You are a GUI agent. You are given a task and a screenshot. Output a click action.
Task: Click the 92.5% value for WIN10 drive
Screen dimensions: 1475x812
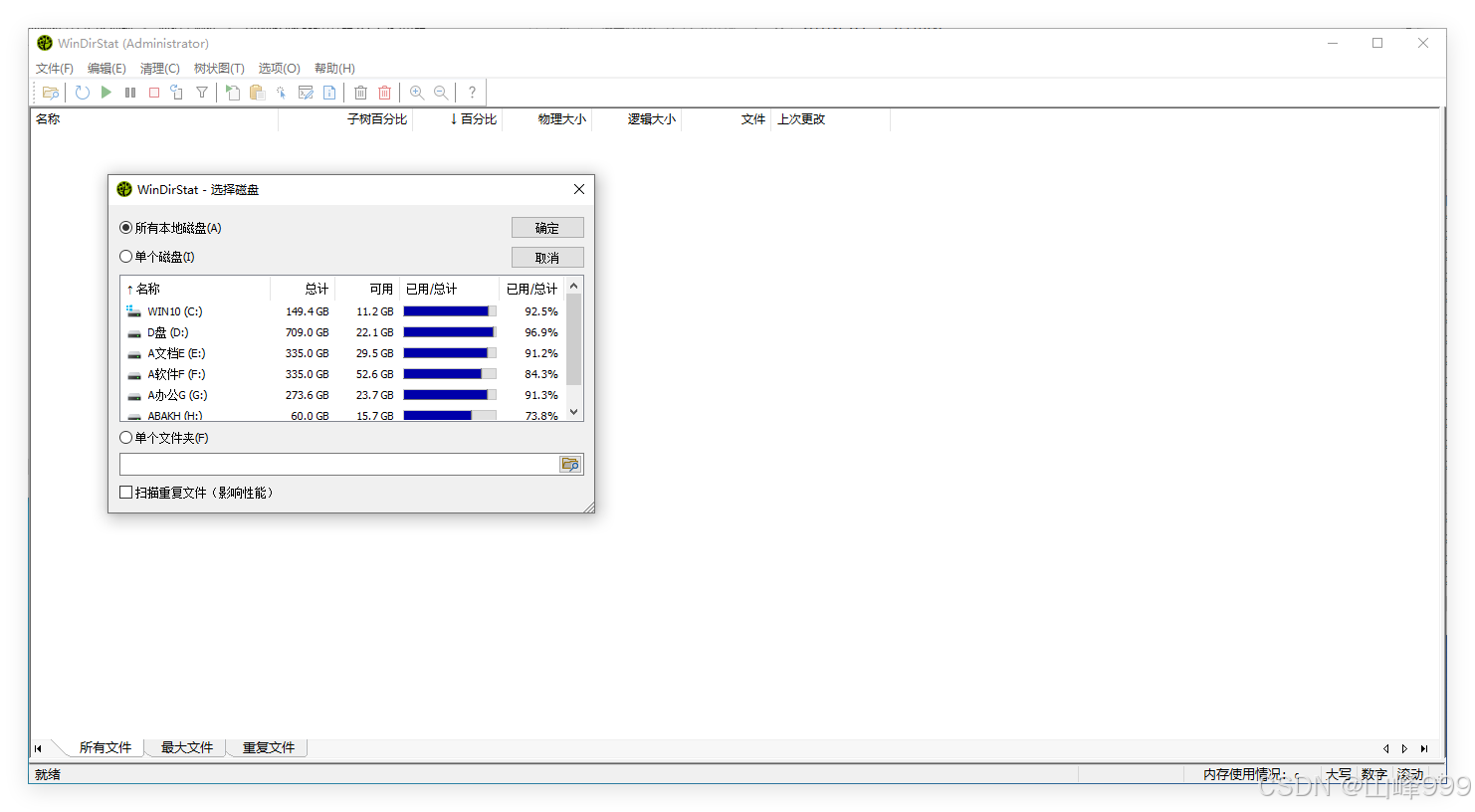tap(541, 311)
